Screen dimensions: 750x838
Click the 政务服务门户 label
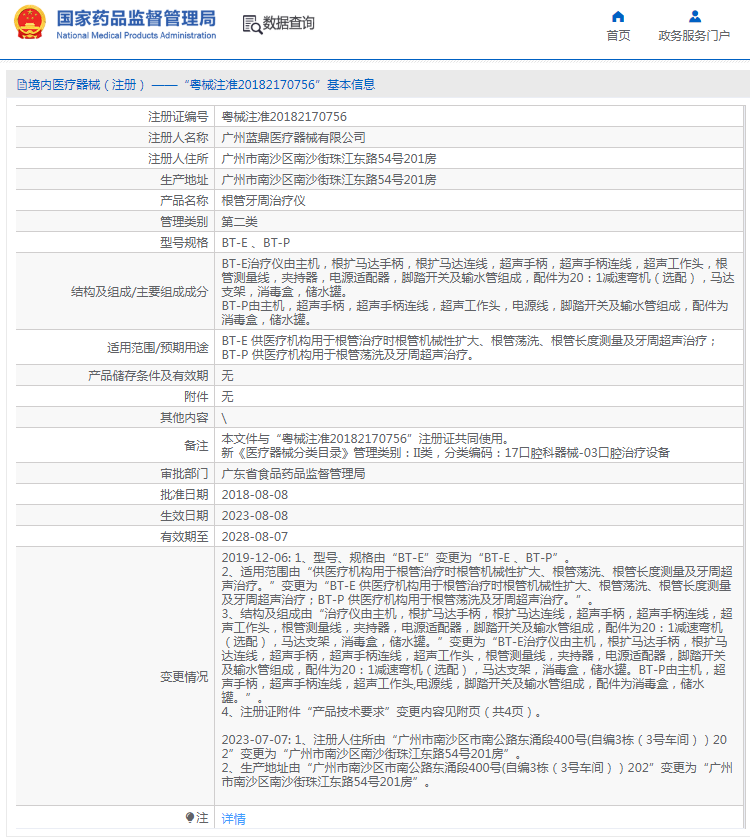[x=694, y=36]
